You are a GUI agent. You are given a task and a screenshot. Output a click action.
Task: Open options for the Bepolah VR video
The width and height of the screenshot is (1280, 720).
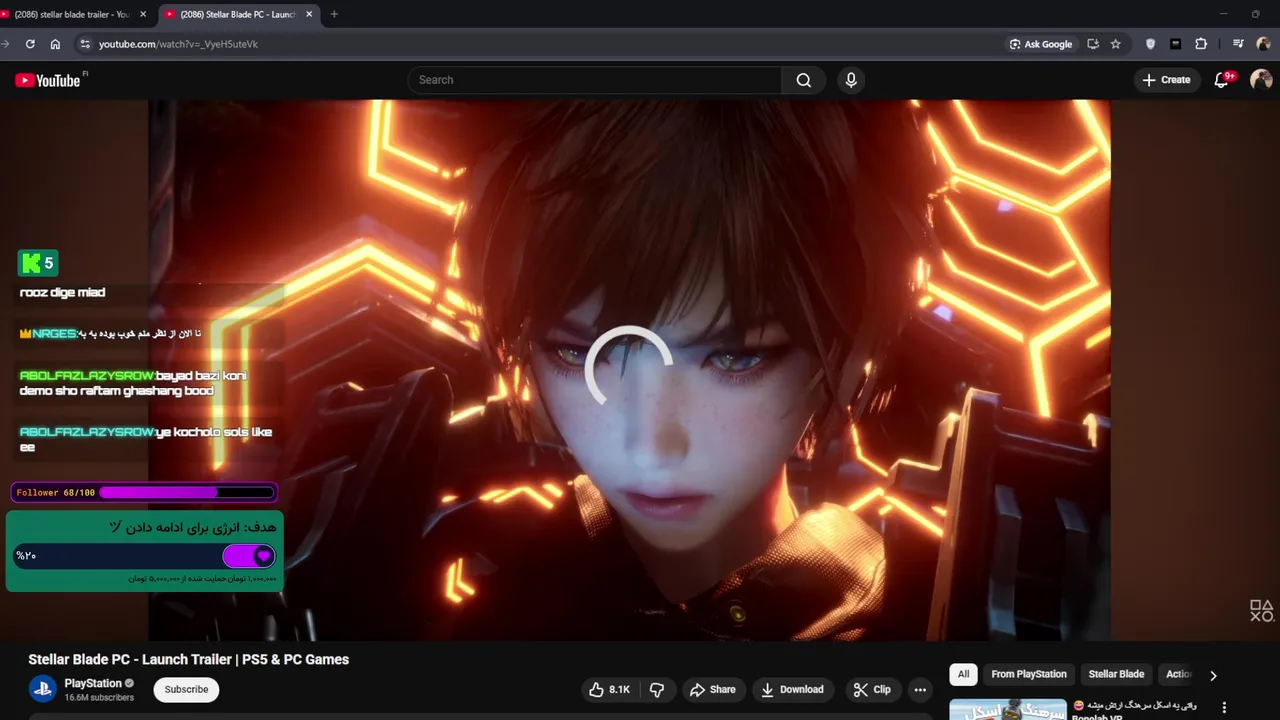[1224, 708]
